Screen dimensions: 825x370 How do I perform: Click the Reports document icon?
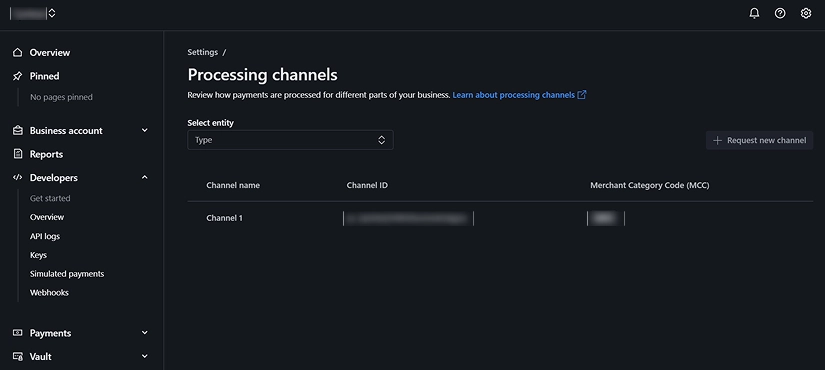pyautogui.click(x=17, y=154)
